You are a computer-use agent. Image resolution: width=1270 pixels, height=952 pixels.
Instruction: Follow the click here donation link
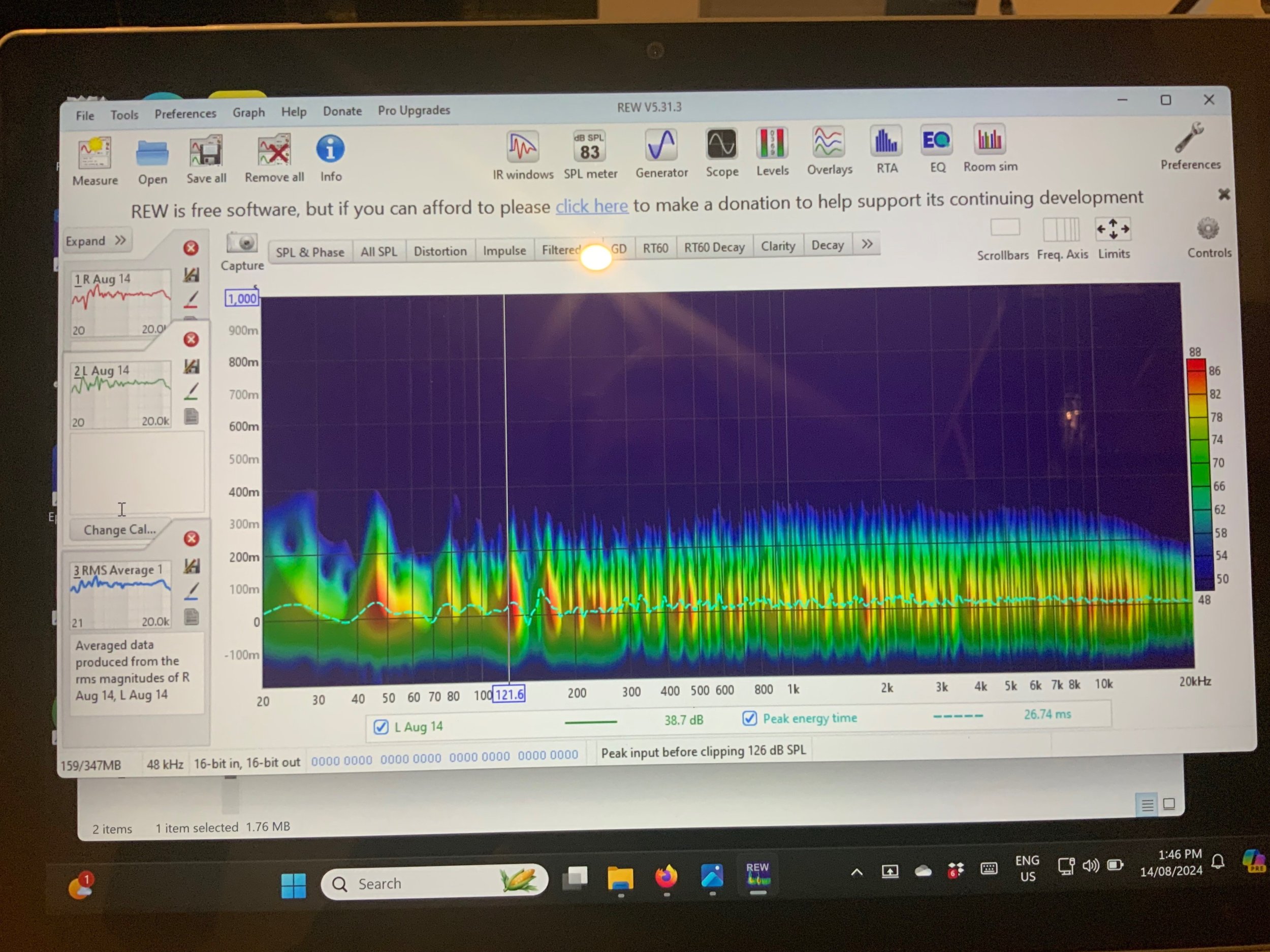pos(591,206)
